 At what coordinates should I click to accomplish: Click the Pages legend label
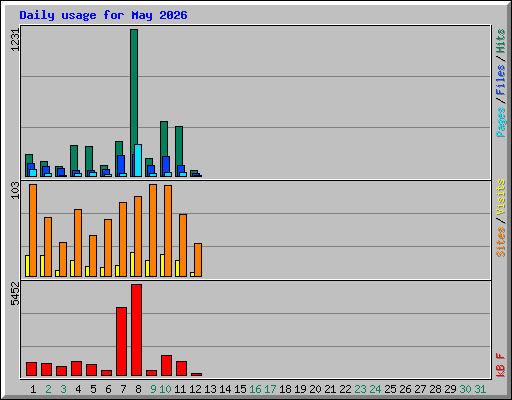[501, 122]
